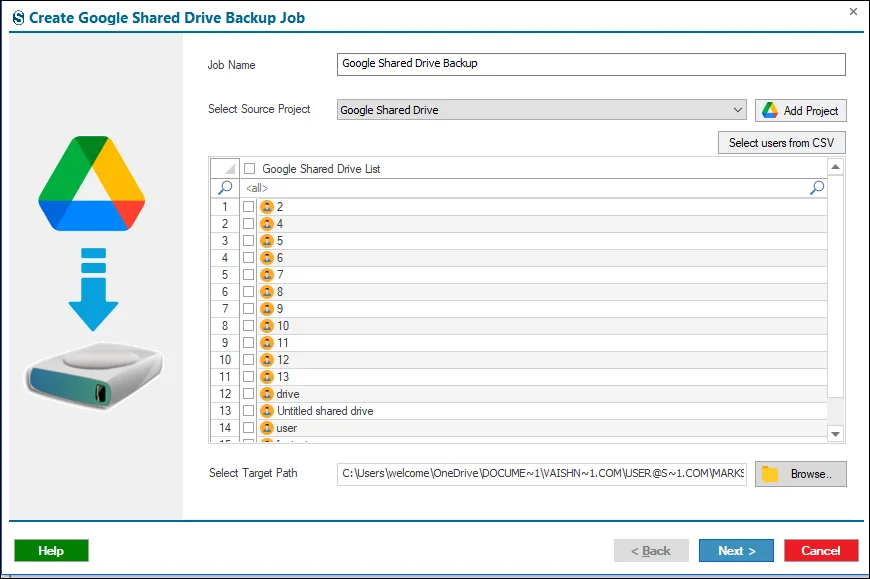
Task: Select the checkbox for drive 13
Action: [249, 377]
